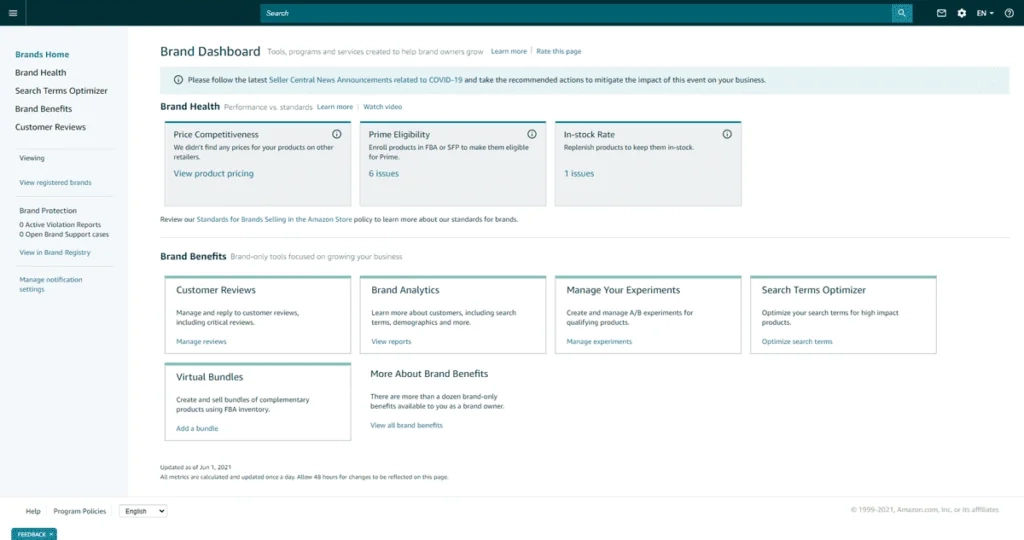The image size is (1024, 540).
Task: Click the Price Competitiveness card title
Action: pos(216,135)
